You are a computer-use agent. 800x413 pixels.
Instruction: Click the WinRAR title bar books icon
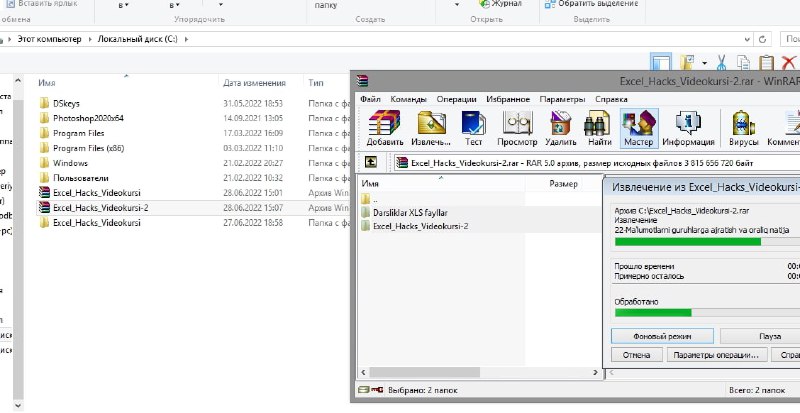(362, 81)
